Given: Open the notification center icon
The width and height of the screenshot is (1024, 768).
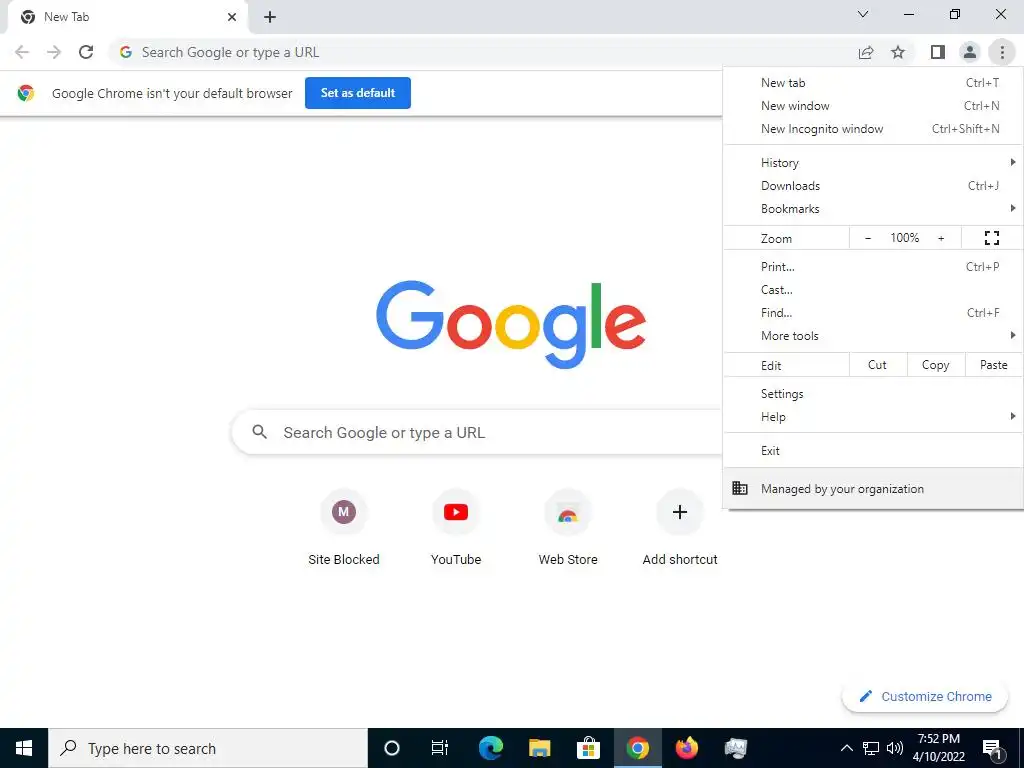Looking at the screenshot, I should click(992, 748).
